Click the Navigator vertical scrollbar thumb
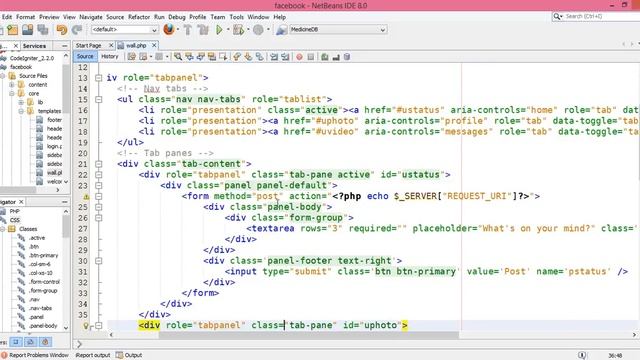Screen dimensions: 640x360 point(66,226)
